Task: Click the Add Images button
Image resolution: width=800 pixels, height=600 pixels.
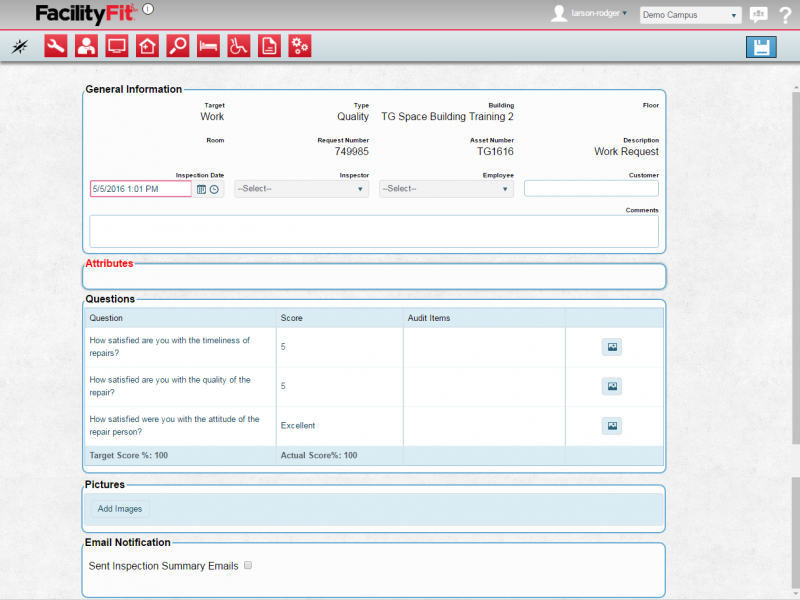Action: tap(119, 508)
